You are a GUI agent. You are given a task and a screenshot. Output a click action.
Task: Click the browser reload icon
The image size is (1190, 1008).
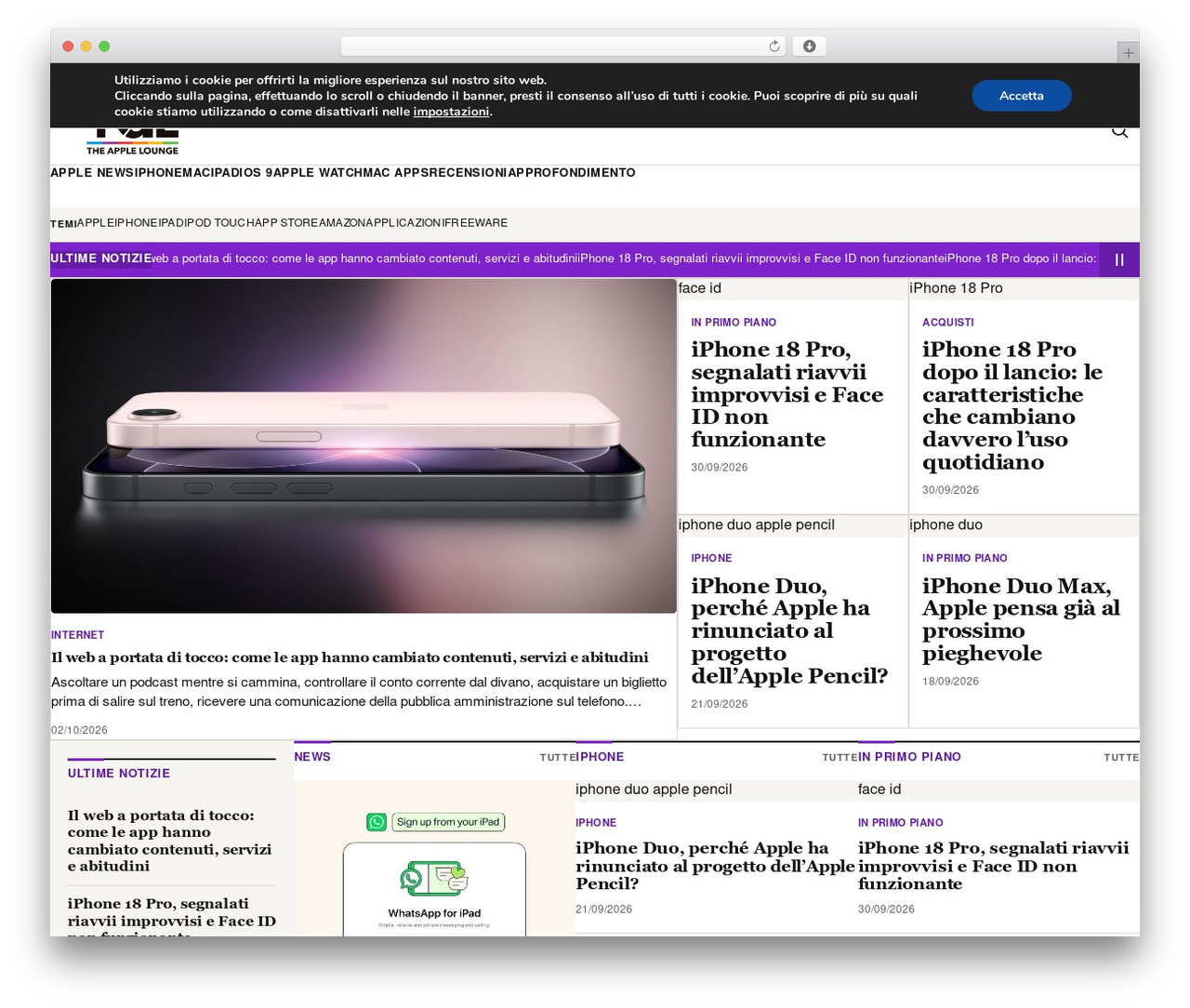(x=773, y=46)
